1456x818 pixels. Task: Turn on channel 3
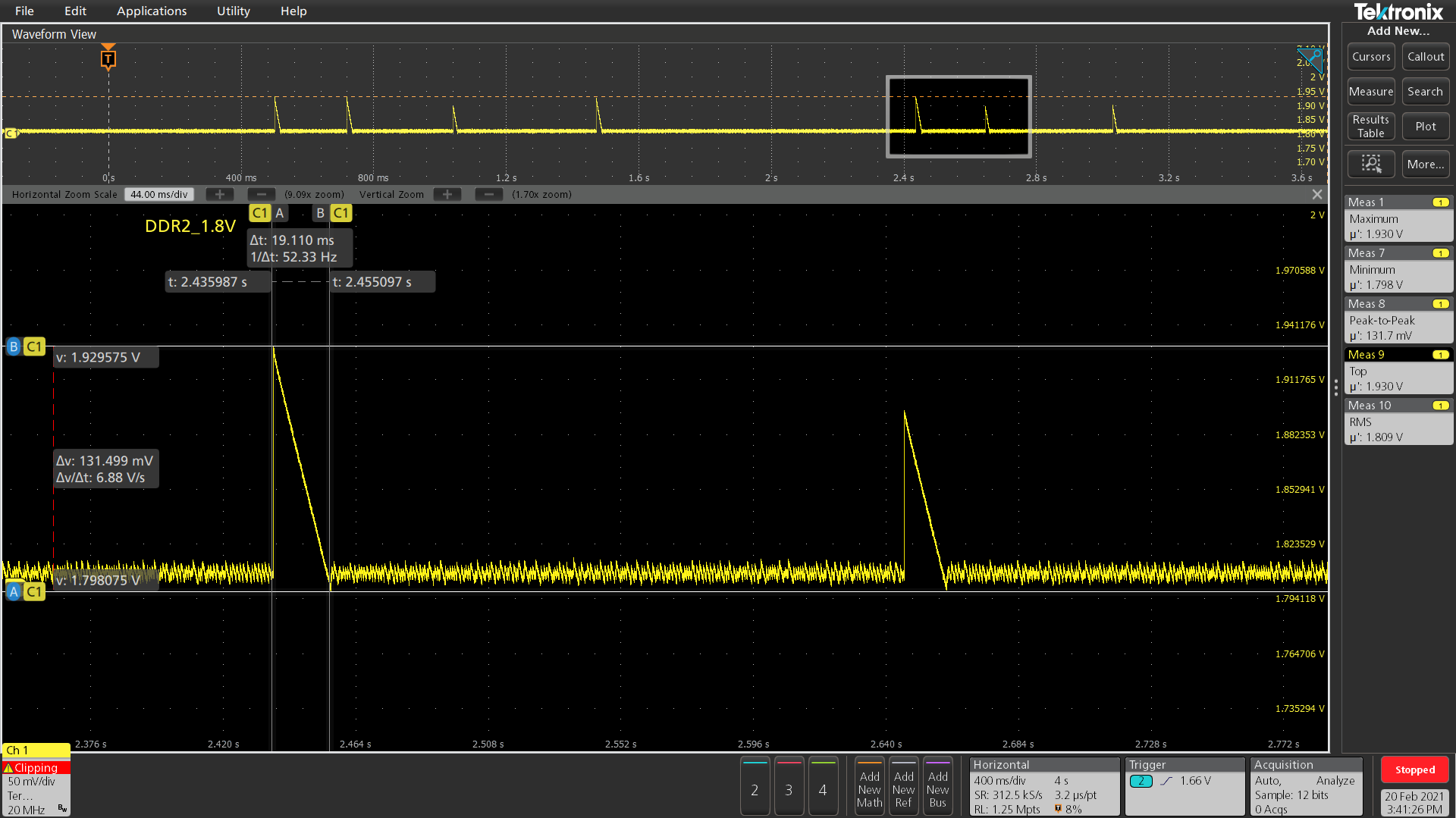[789, 786]
